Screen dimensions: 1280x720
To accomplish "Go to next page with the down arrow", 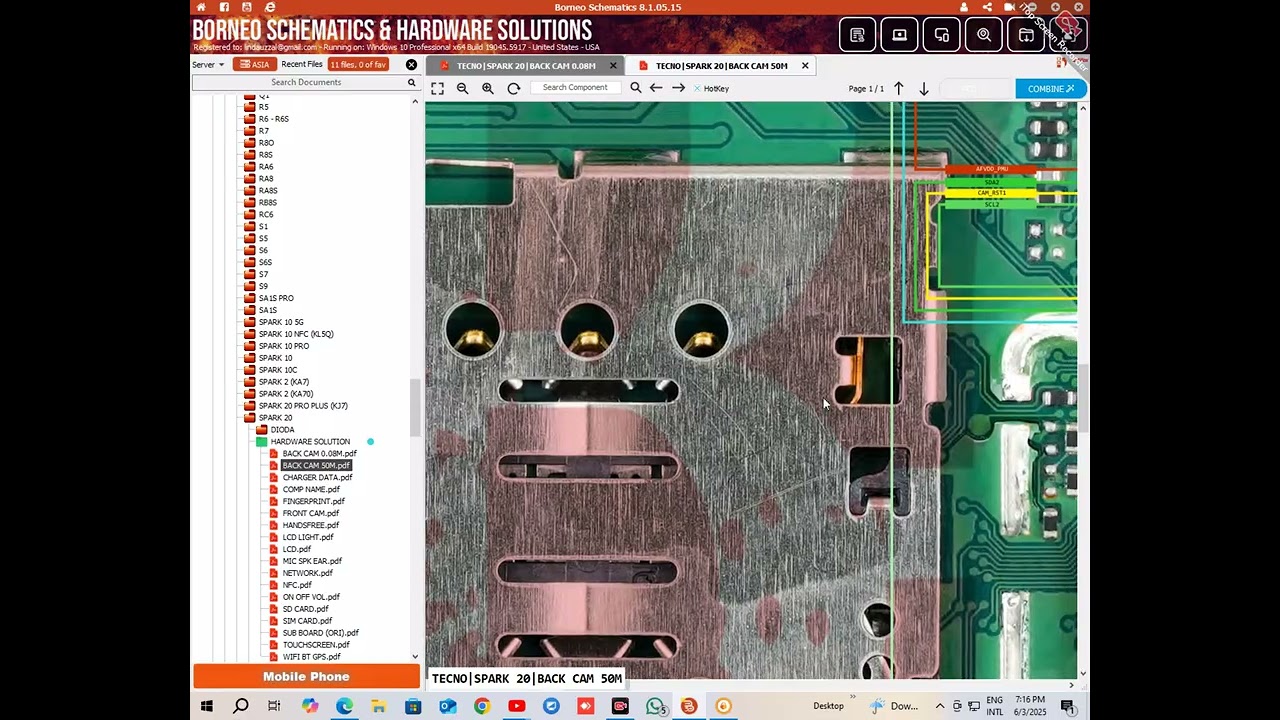I will coord(924,88).
